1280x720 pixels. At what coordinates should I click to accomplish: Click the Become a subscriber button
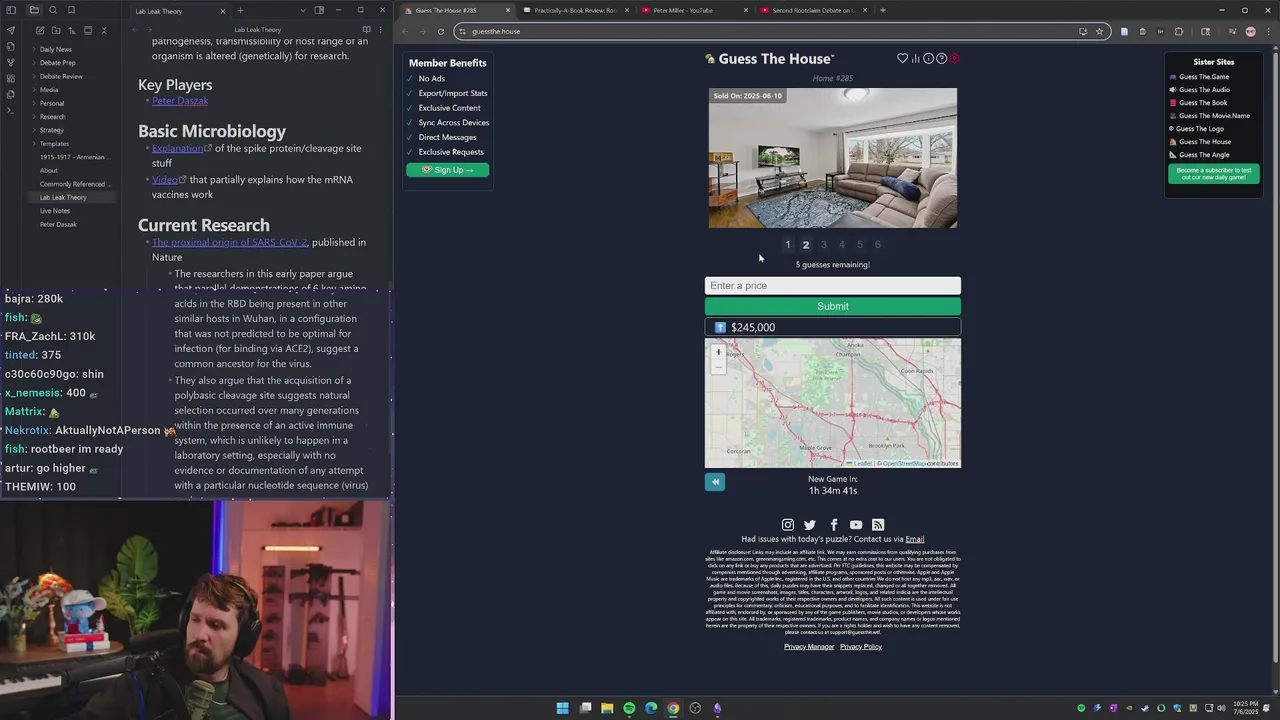click(x=1213, y=173)
